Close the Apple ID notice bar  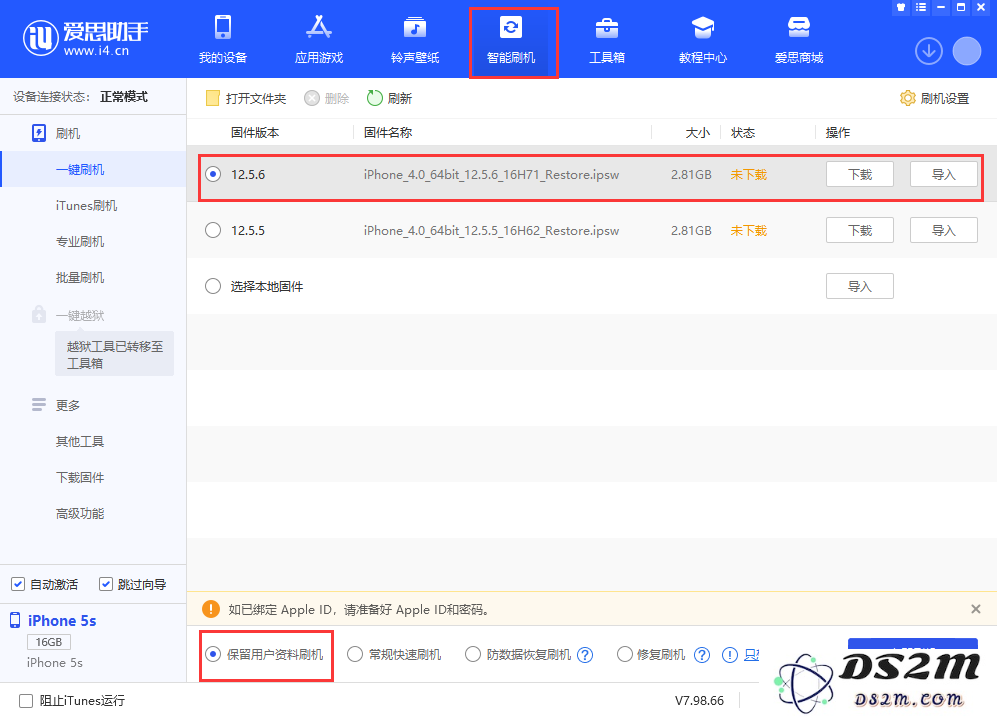(976, 609)
